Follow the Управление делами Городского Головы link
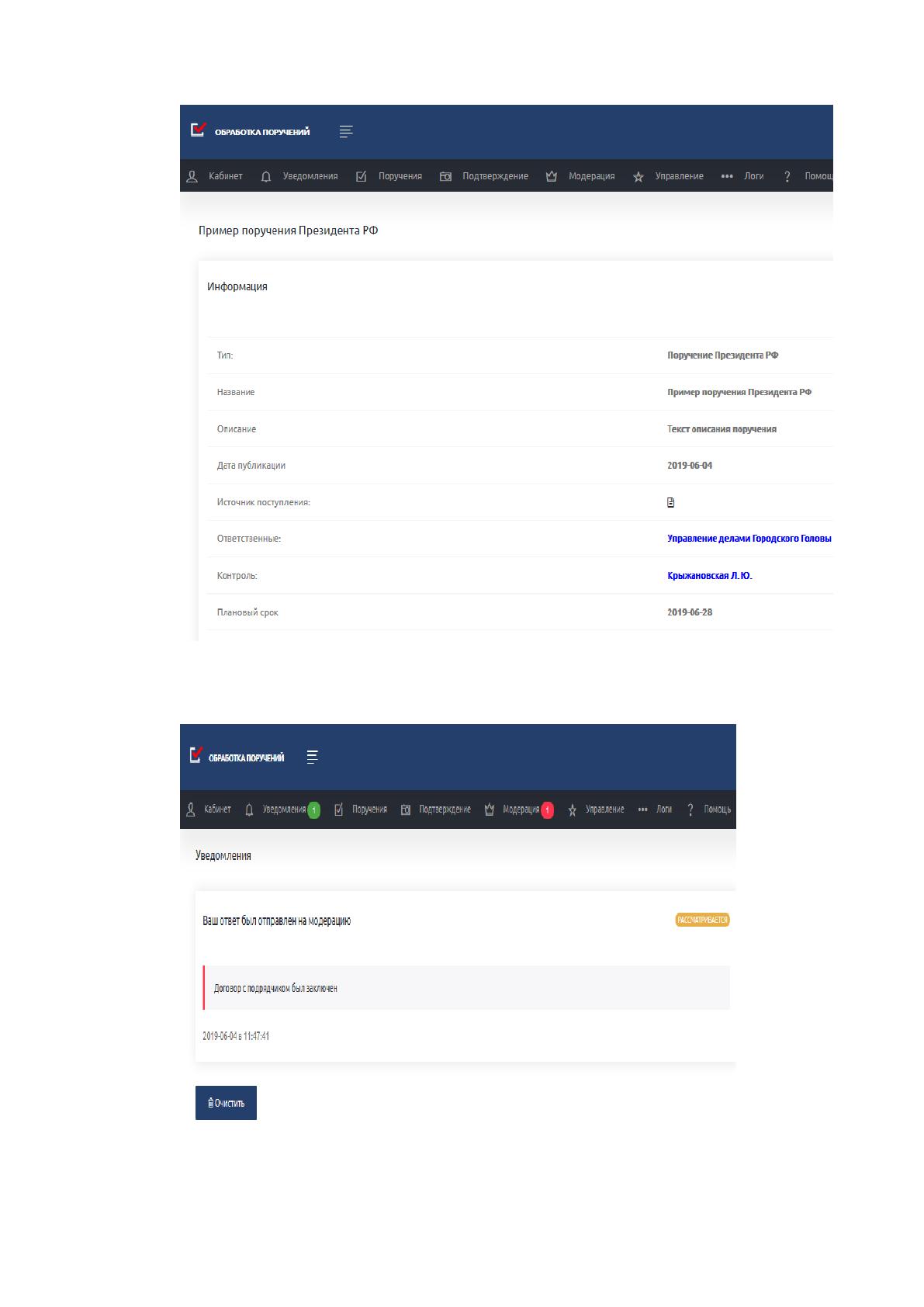The width and height of the screenshot is (924, 1307). [749, 539]
